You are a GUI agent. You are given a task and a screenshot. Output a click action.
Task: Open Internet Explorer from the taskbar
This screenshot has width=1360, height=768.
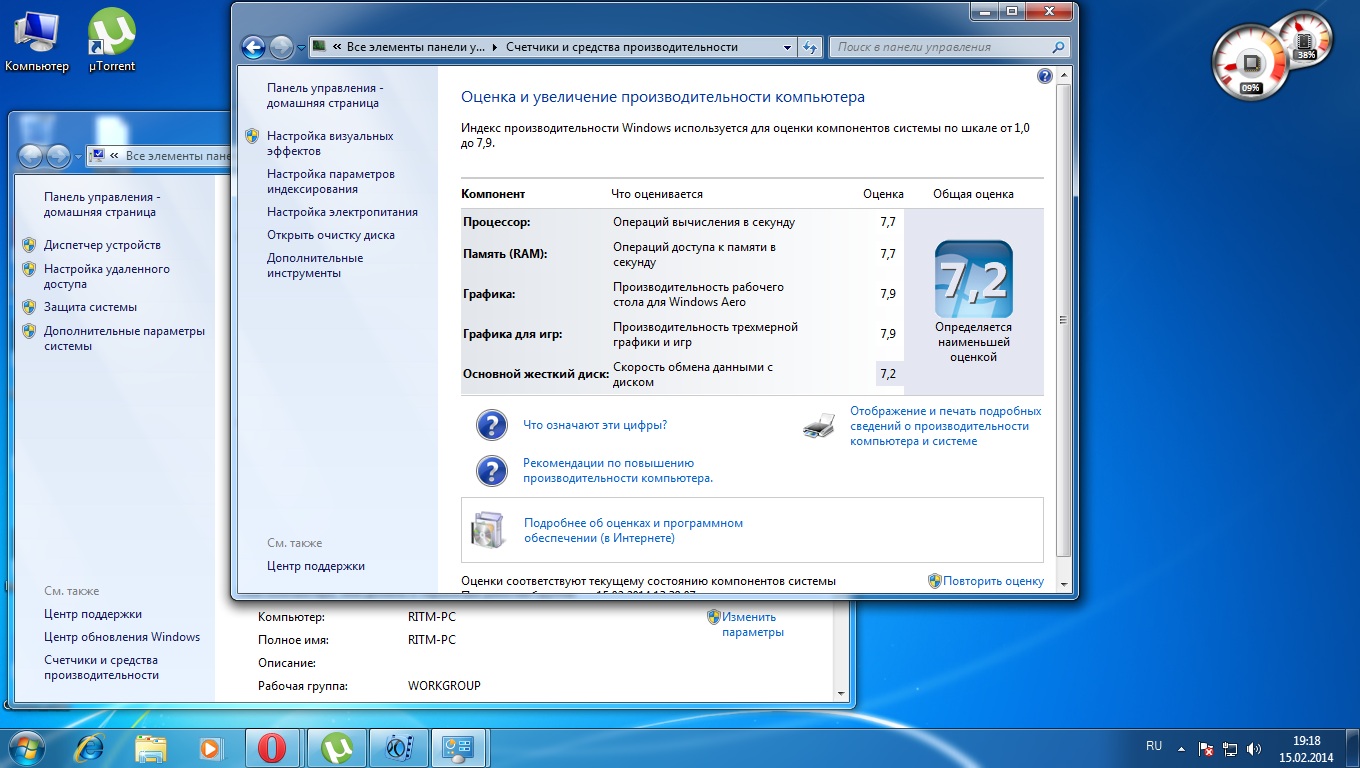tap(90, 747)
